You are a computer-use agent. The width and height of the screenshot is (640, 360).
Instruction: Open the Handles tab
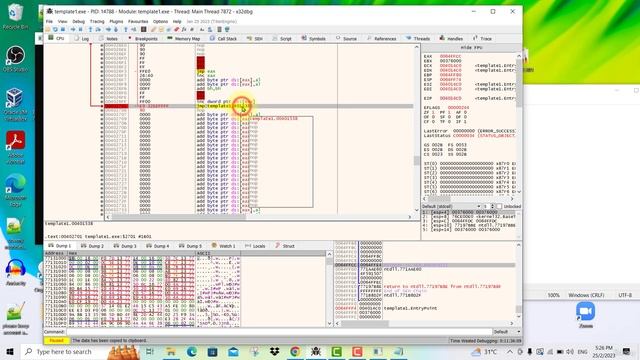[x=451, y=38]
